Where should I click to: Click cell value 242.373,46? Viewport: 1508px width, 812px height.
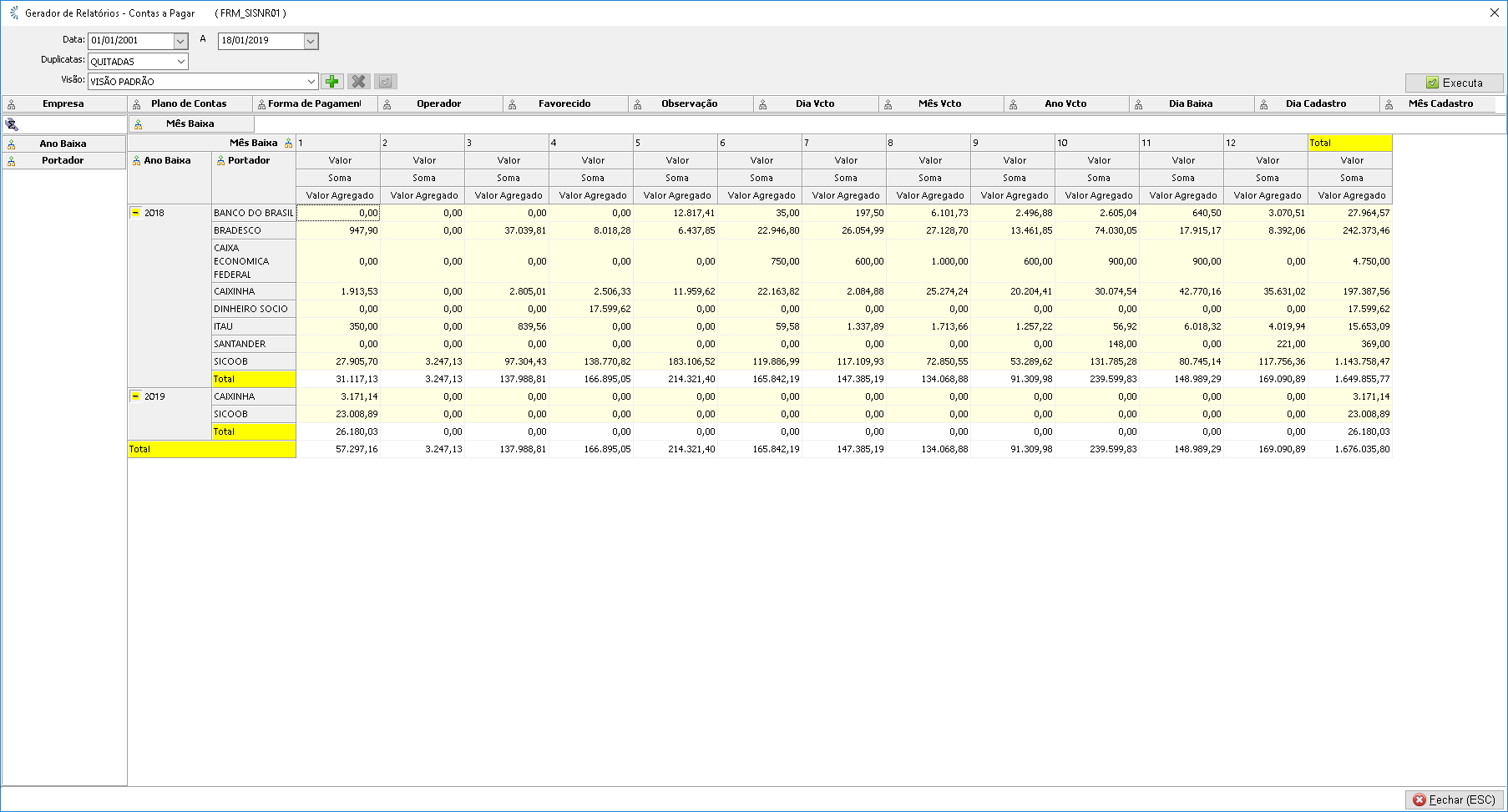(x=1350, y=230)
